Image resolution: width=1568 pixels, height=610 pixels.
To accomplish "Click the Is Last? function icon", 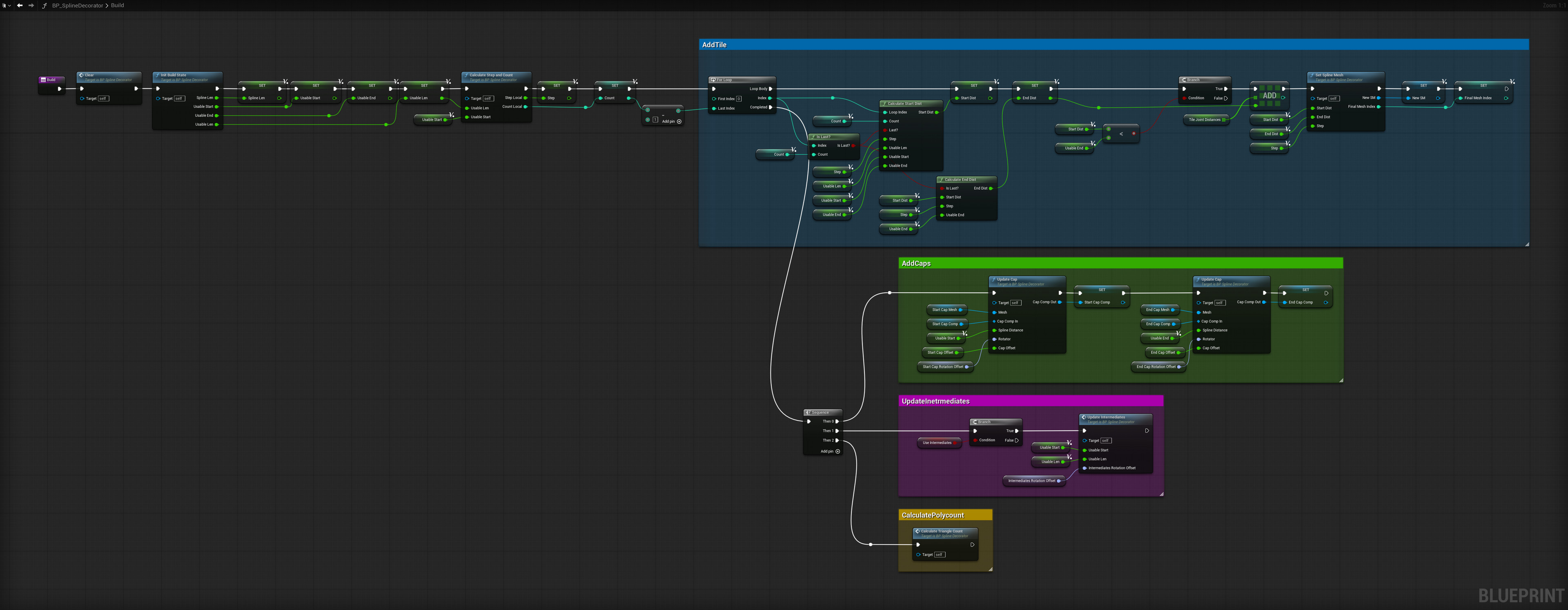I will (x=814, y=136).
